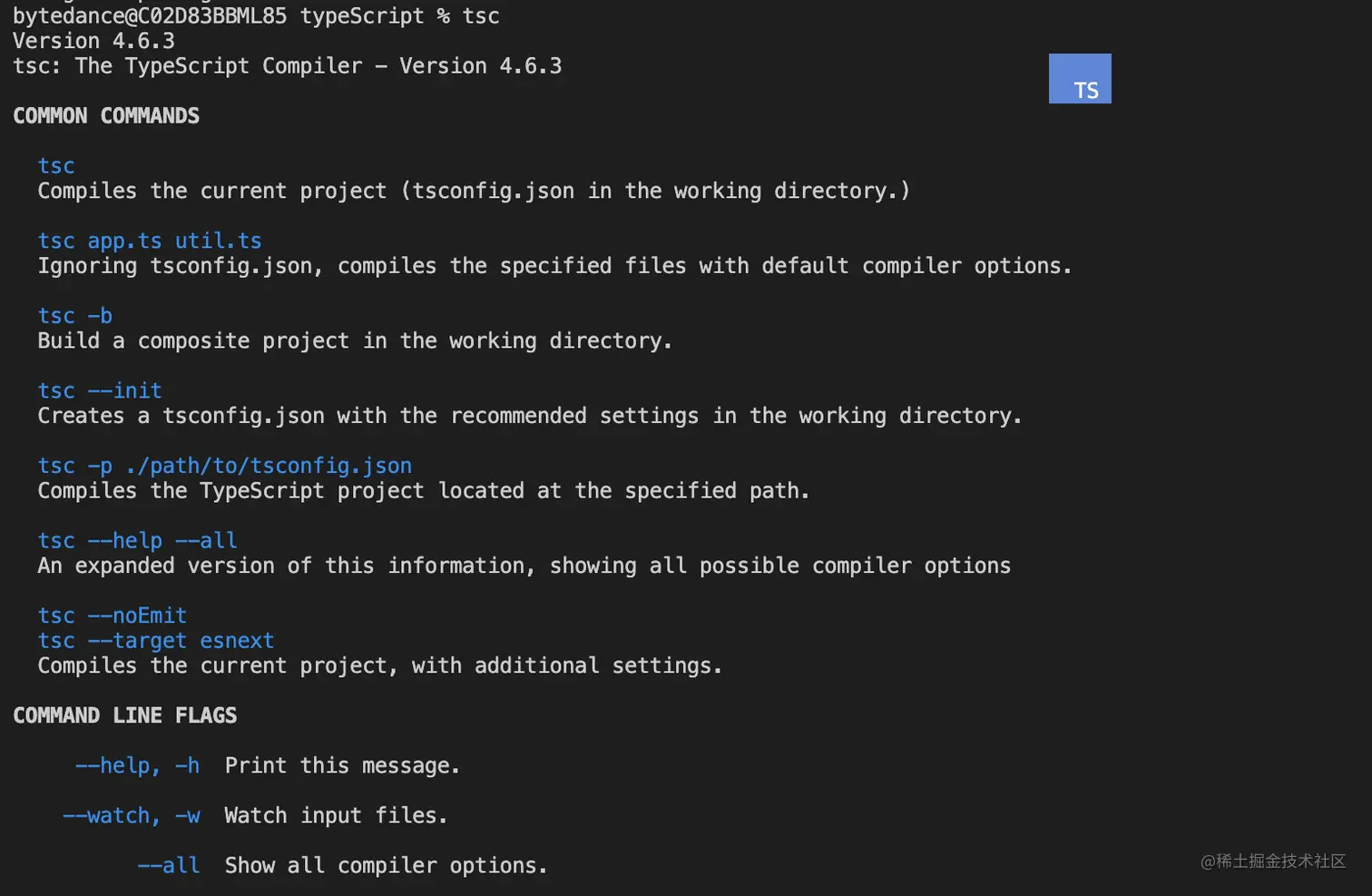The width and height of the screenshot is (1372, 896).
Task: Click the '--help, -h' flag
Action: pos(137,765)
